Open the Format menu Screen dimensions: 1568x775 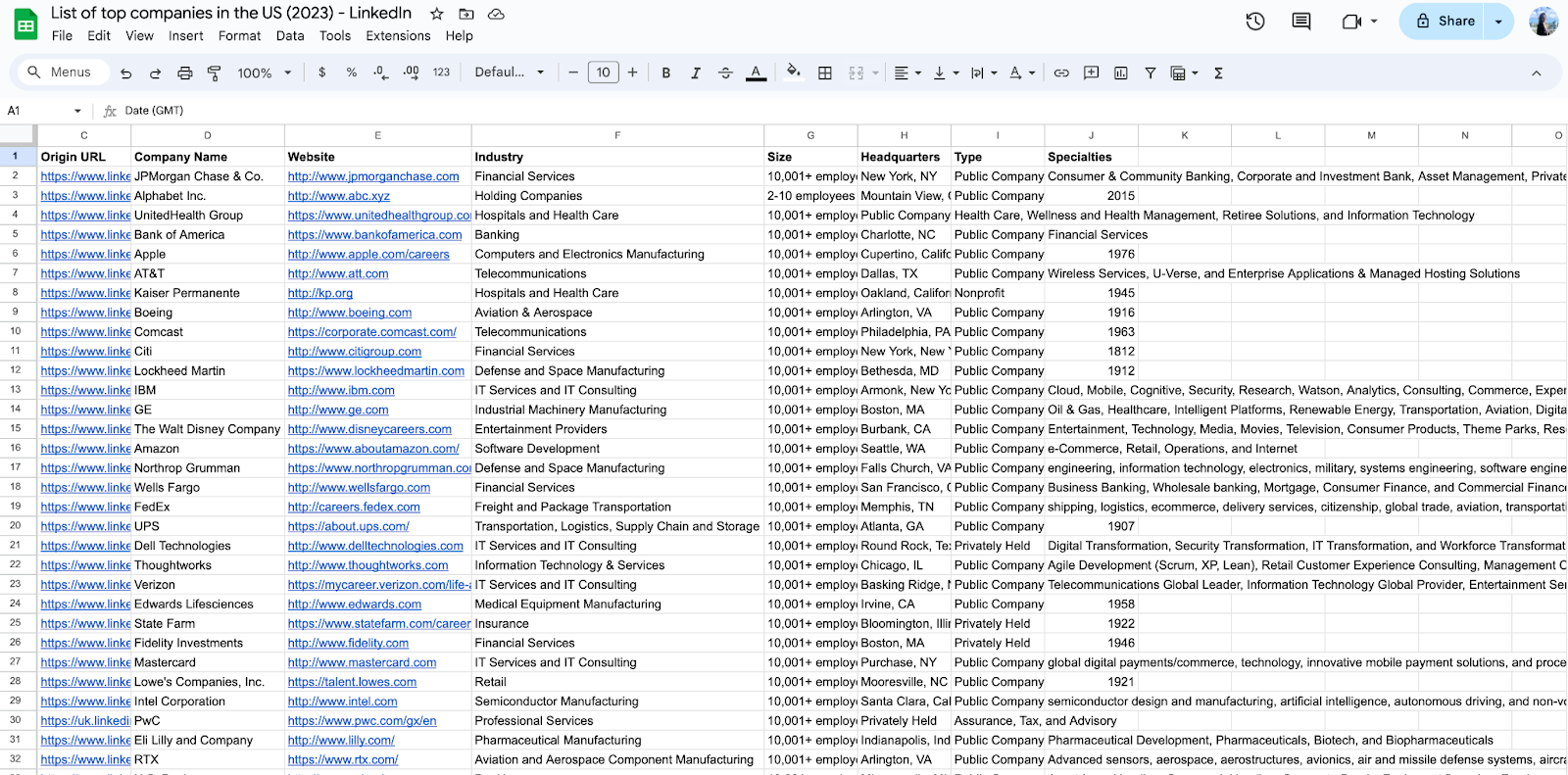(x=239, y=35)
